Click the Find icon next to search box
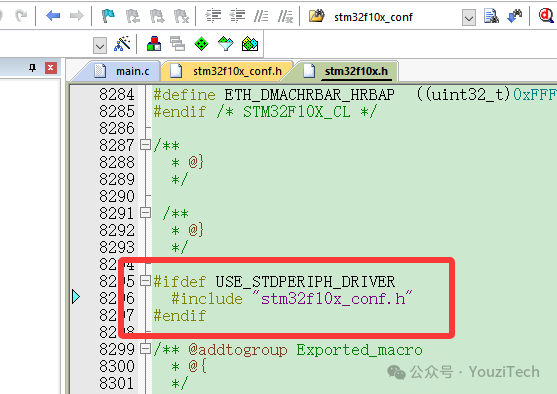The height and width of the screenshot is (394, 557). (x=491, y=16)
